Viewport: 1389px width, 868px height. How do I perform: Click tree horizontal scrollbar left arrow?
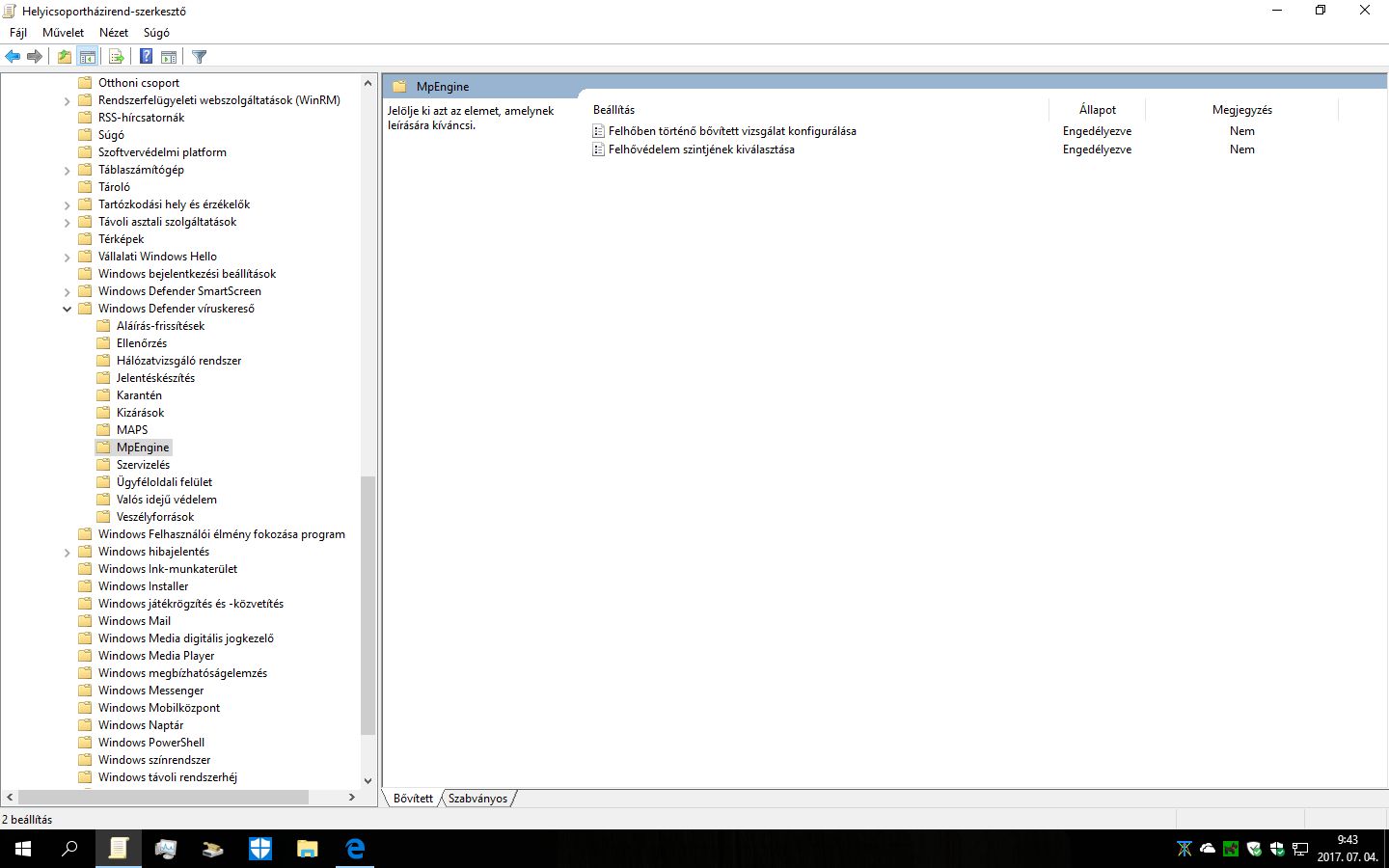10,798
